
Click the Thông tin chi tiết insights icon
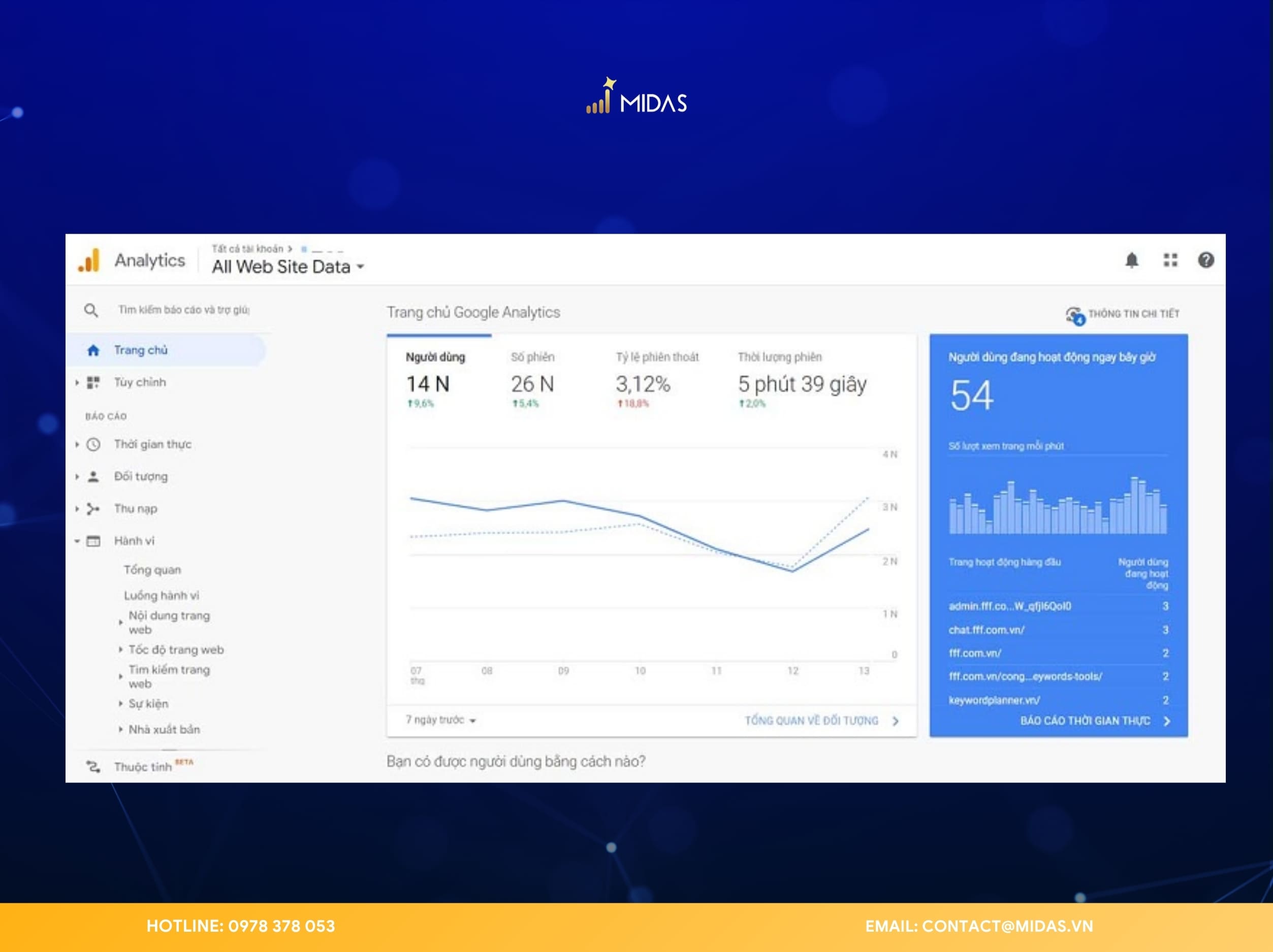pos(1074,315)
